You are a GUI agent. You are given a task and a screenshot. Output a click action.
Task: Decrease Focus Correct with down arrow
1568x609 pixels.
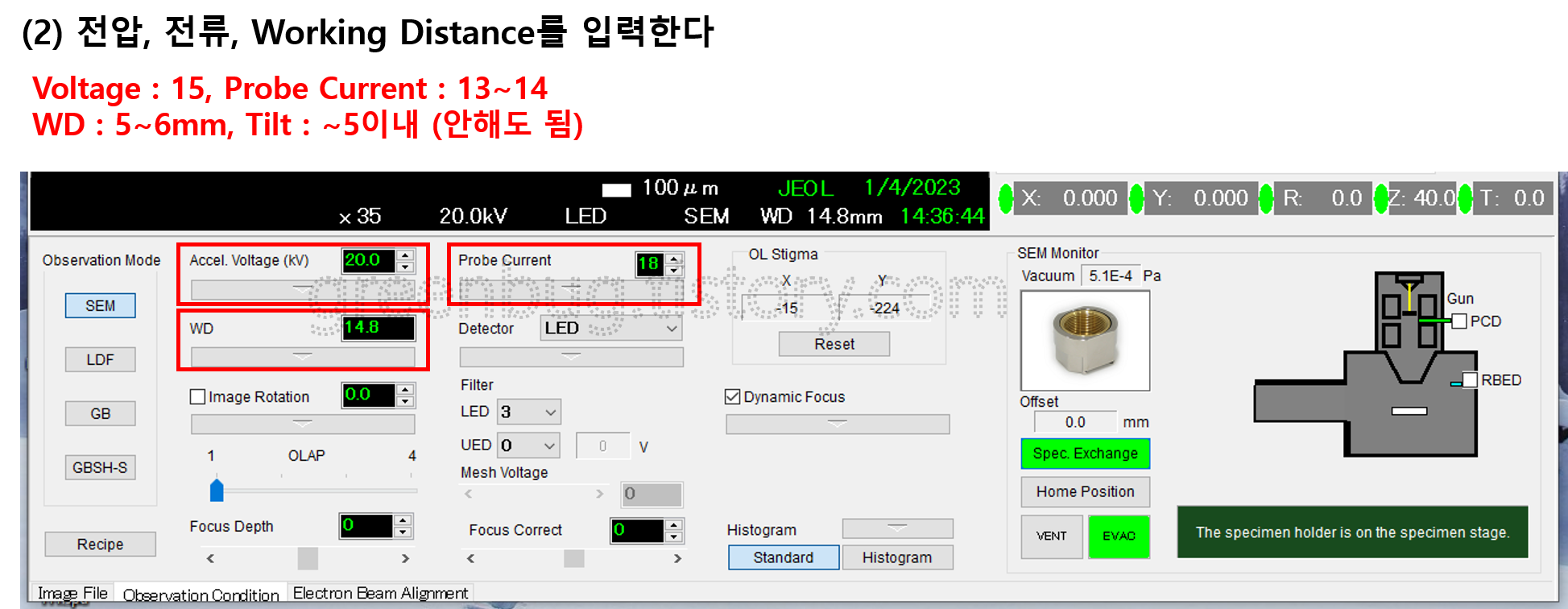(675, 536)
